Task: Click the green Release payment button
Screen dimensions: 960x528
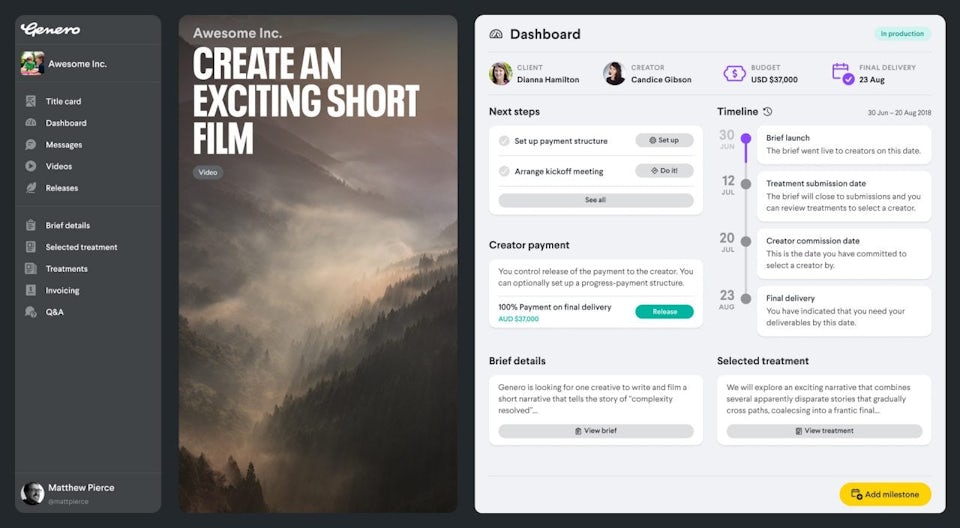Action: tap(664, 312)
